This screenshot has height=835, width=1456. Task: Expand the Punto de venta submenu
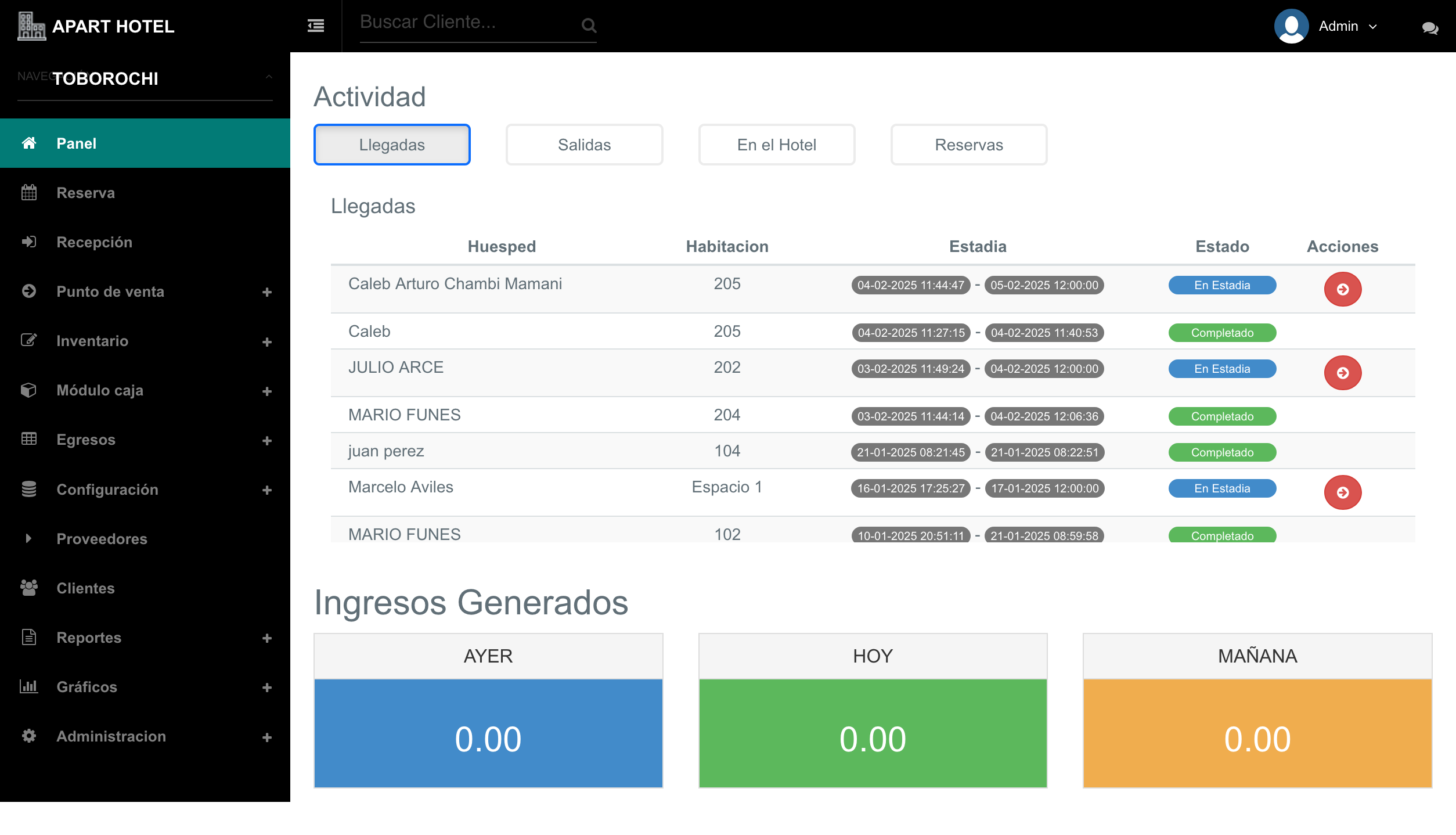(267, 292)
